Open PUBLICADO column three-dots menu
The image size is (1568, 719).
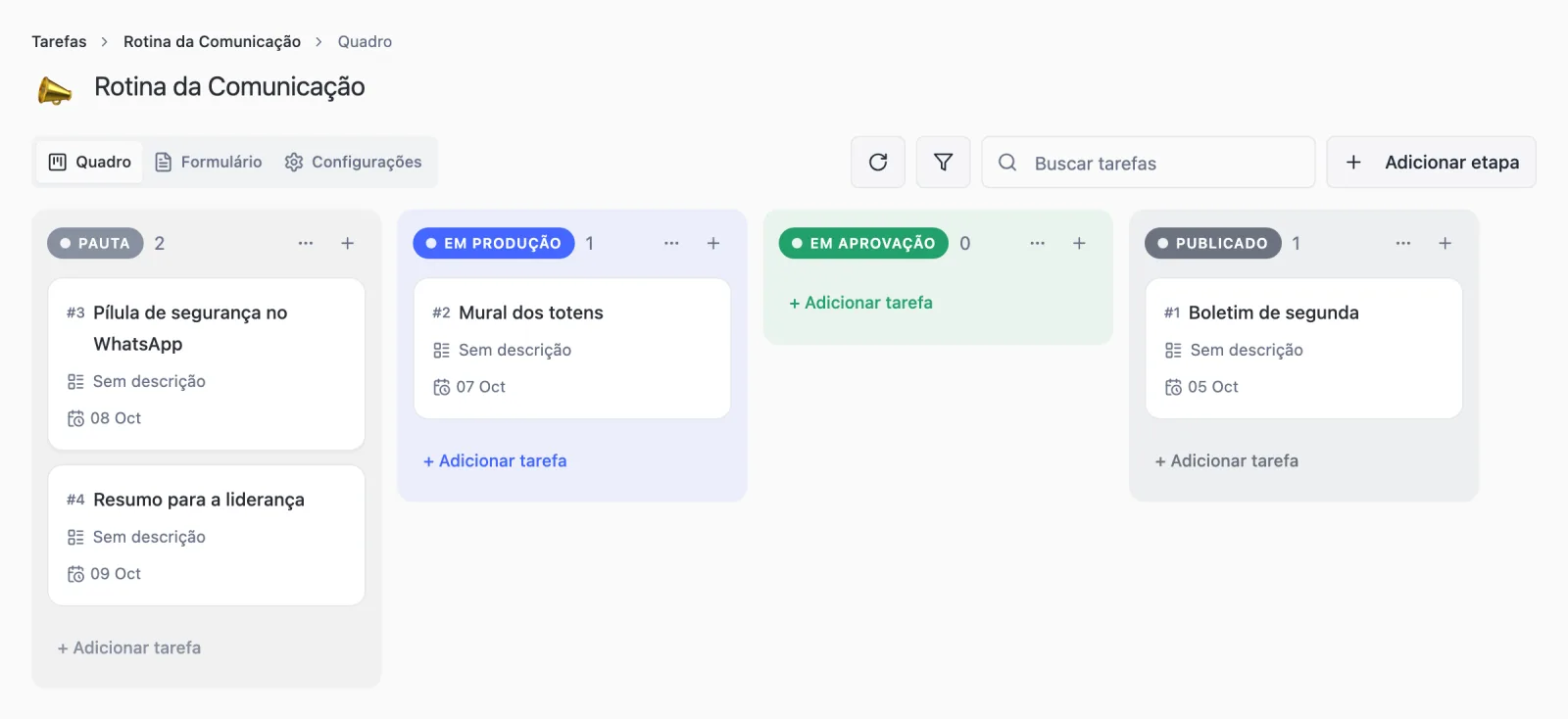[x=1403, y=243]
